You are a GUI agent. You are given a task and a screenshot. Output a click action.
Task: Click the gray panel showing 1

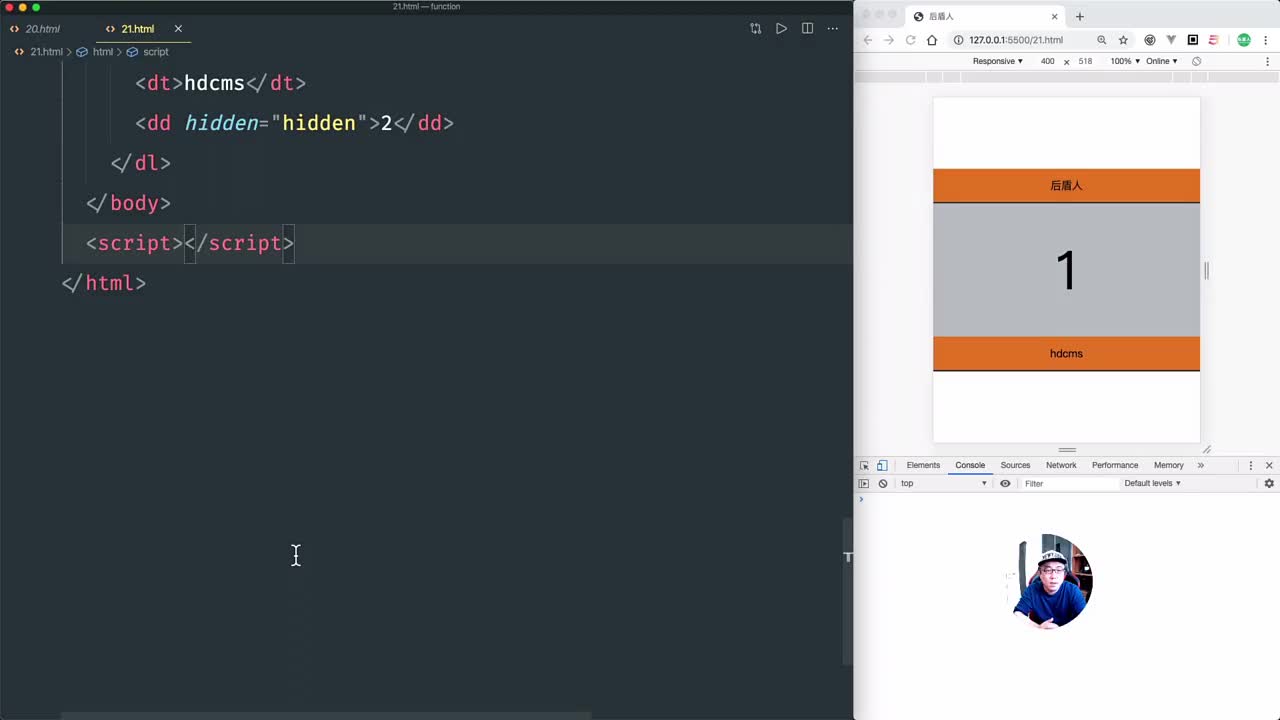coord(1066,270)
